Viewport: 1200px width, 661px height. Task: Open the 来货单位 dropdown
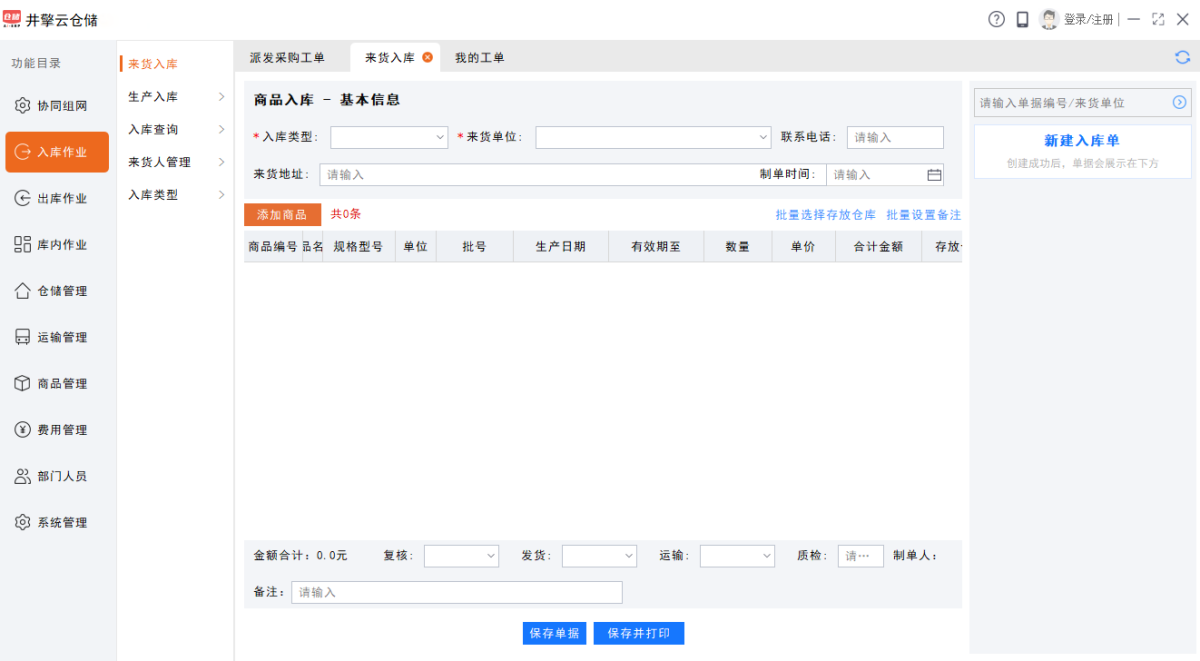coord(653,137)
